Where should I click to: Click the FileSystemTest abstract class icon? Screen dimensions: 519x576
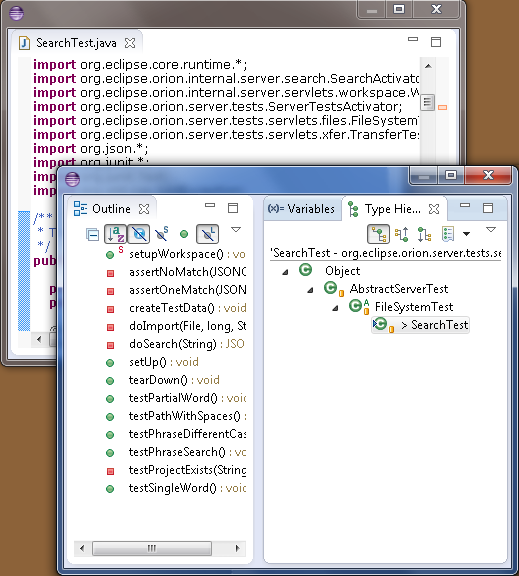pos(359,306)
